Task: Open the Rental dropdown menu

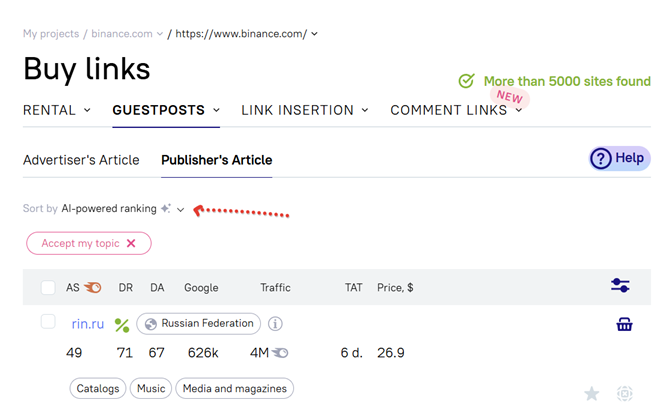Action: click(x=57, y=110)
